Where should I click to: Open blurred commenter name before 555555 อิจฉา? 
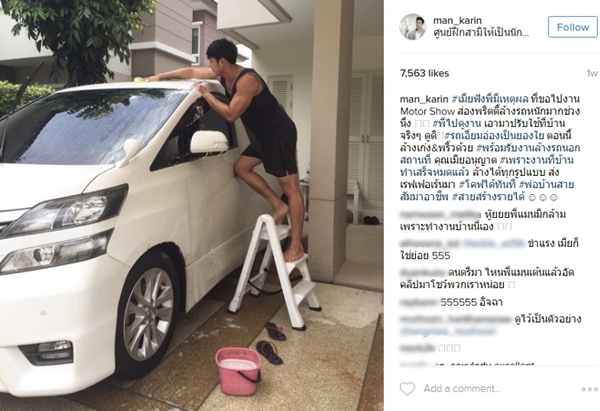coord(418,302)
